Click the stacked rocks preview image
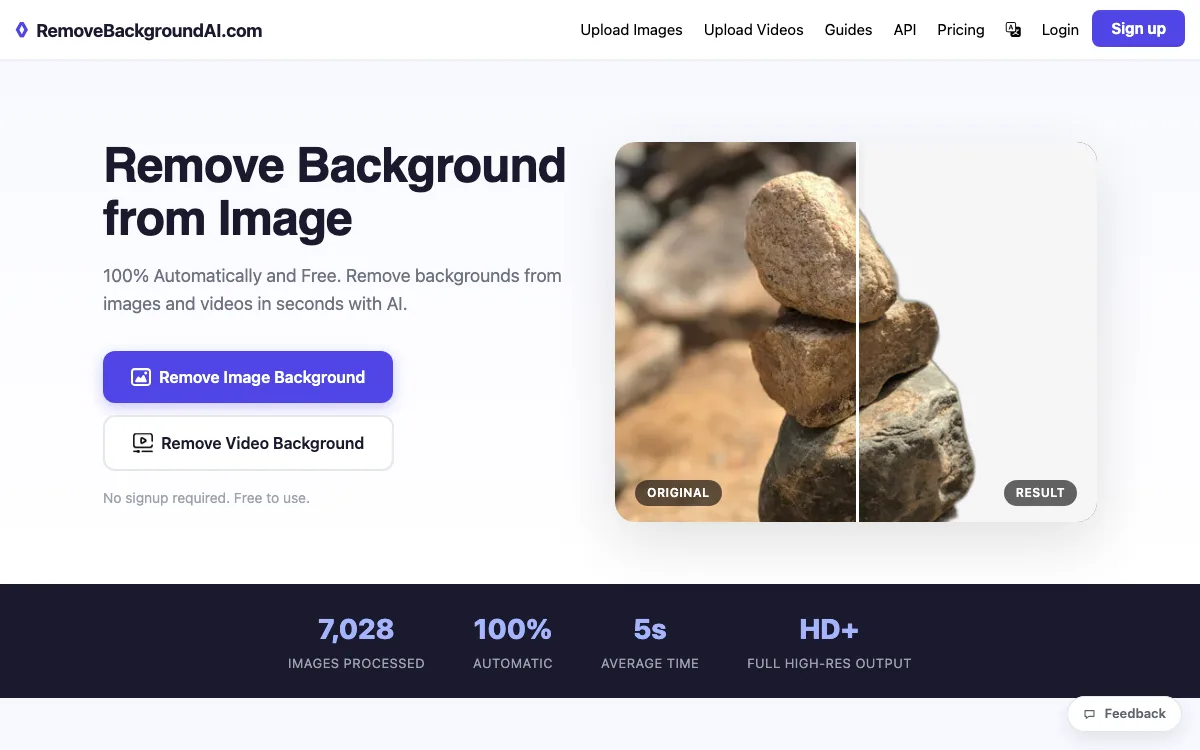The width and height of the screenshot is (1200, 750). 856,332
